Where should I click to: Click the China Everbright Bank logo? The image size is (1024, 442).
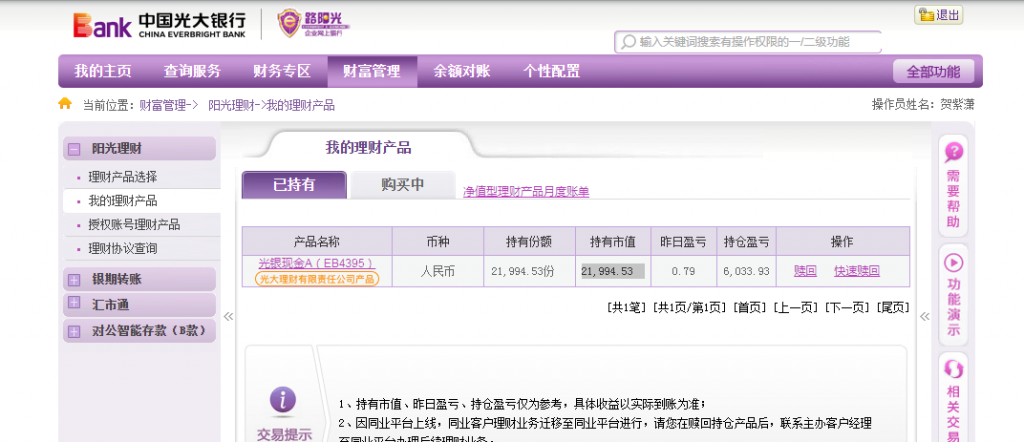[x=160, y=24]
